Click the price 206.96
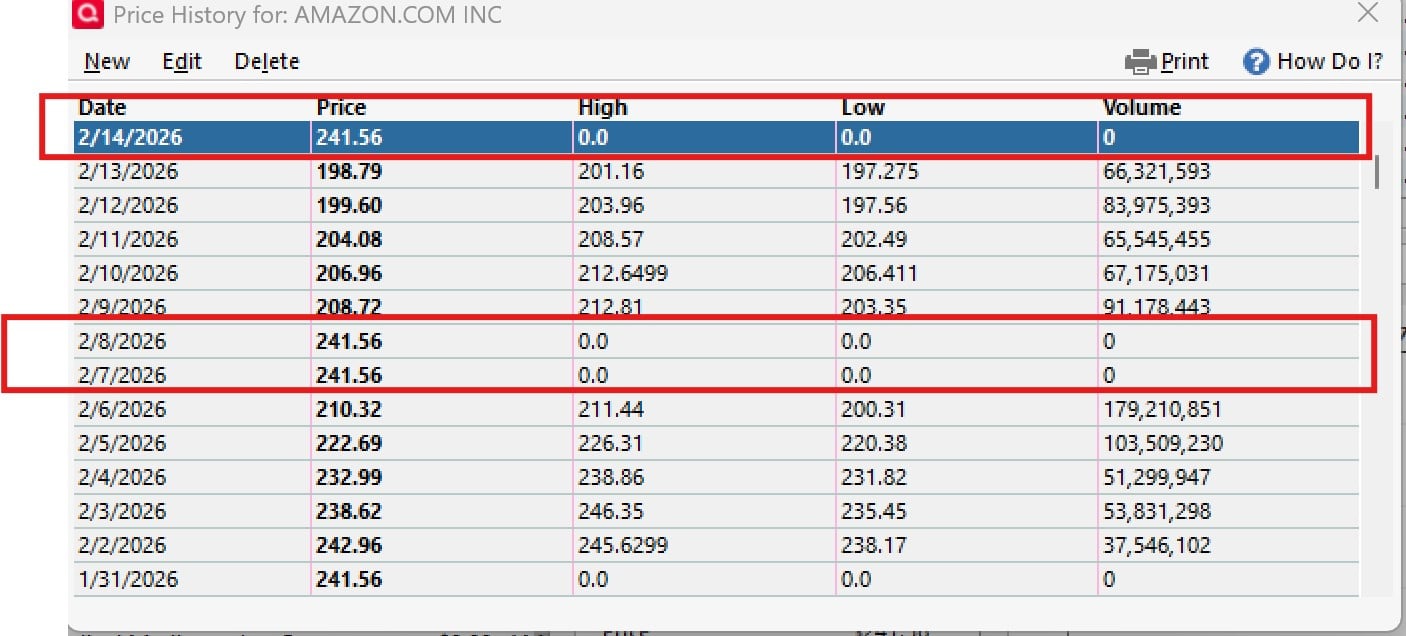 (349, 274)
